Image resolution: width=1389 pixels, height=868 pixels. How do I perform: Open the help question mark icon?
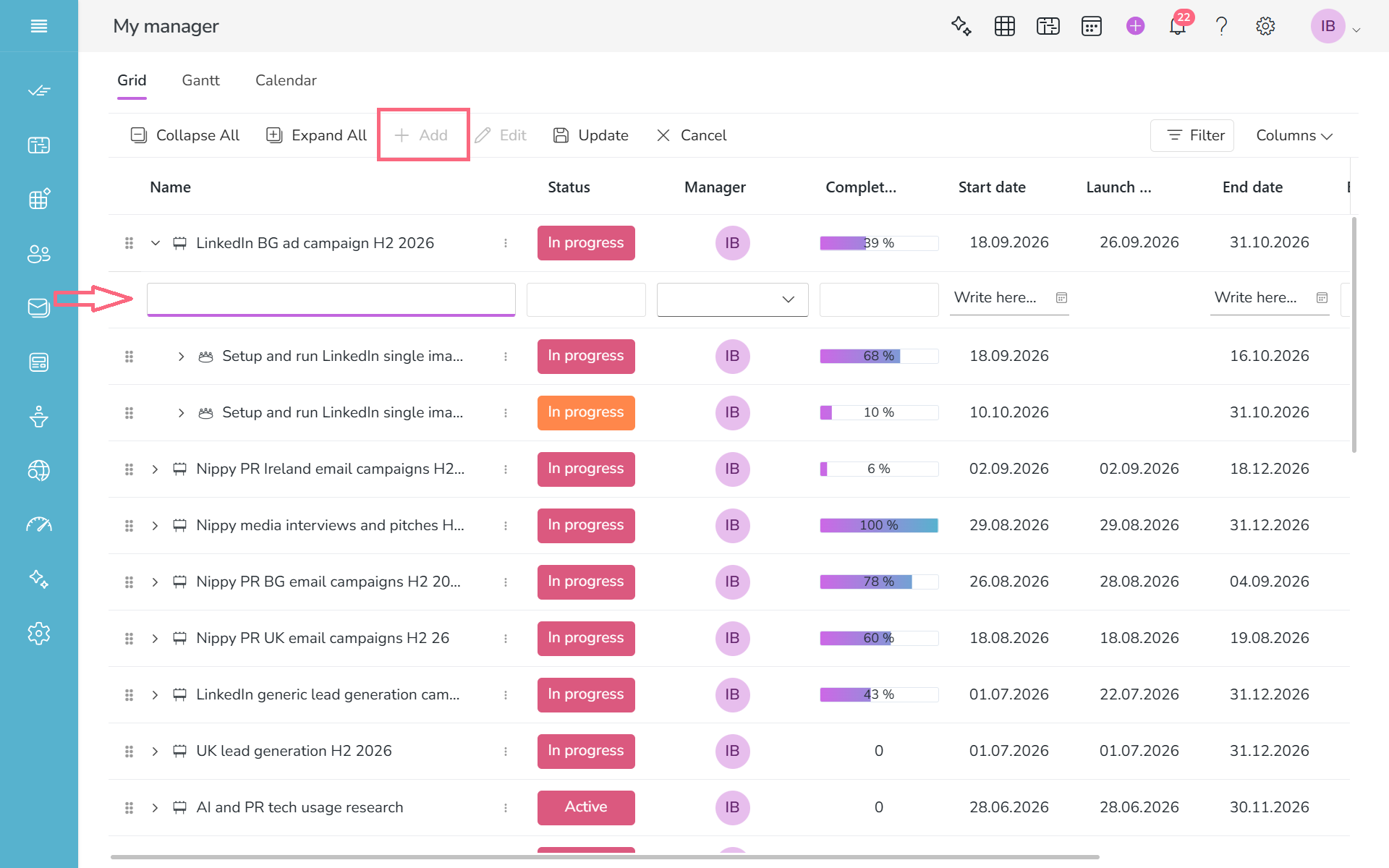pyautogui.click(x=1222, y=26)
